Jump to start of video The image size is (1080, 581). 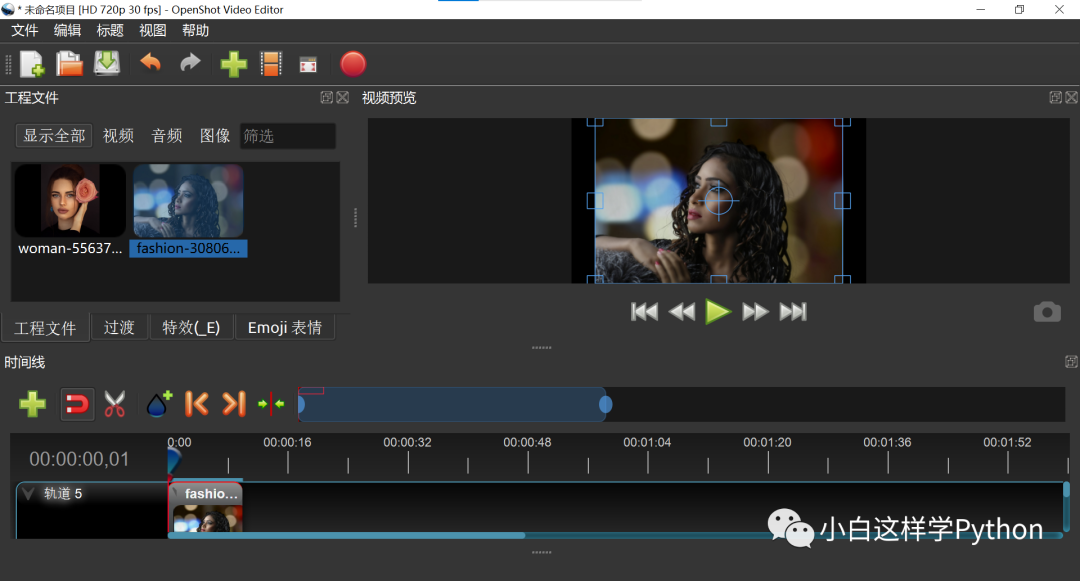coord(644,312)
